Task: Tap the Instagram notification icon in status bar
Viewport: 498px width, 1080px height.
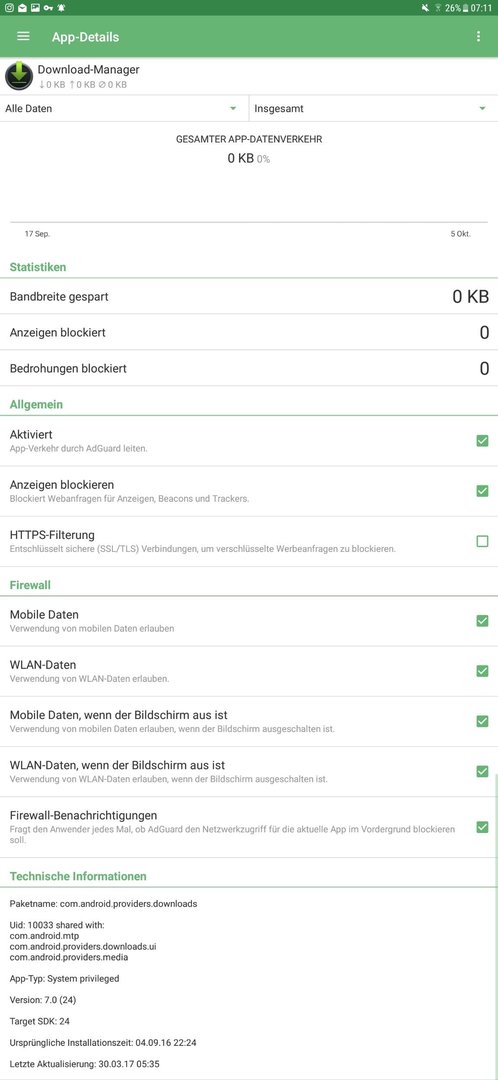Action: pos(8,8)
